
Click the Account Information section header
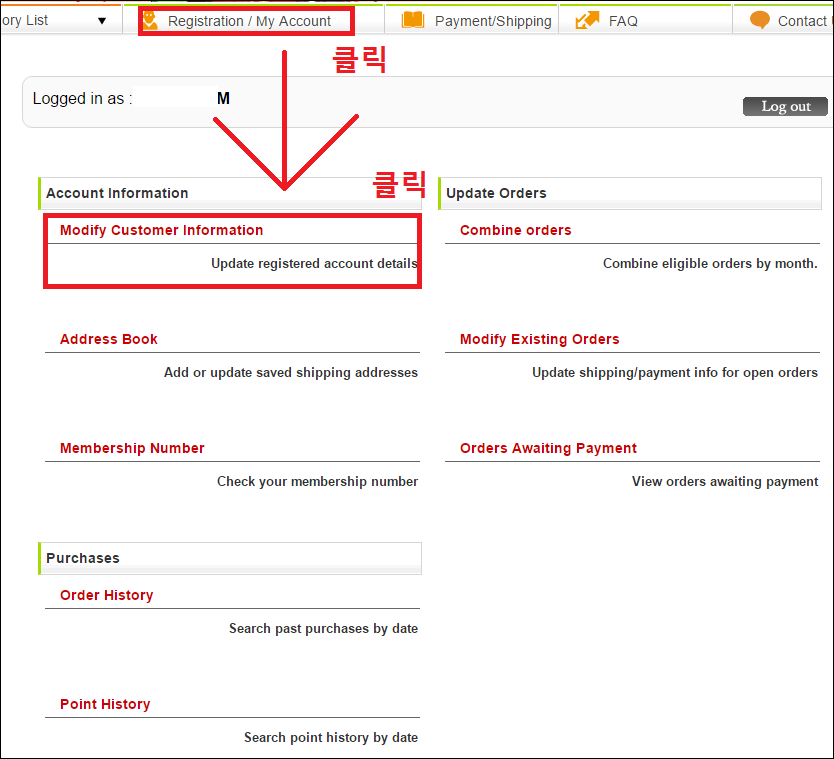point(117,193)
